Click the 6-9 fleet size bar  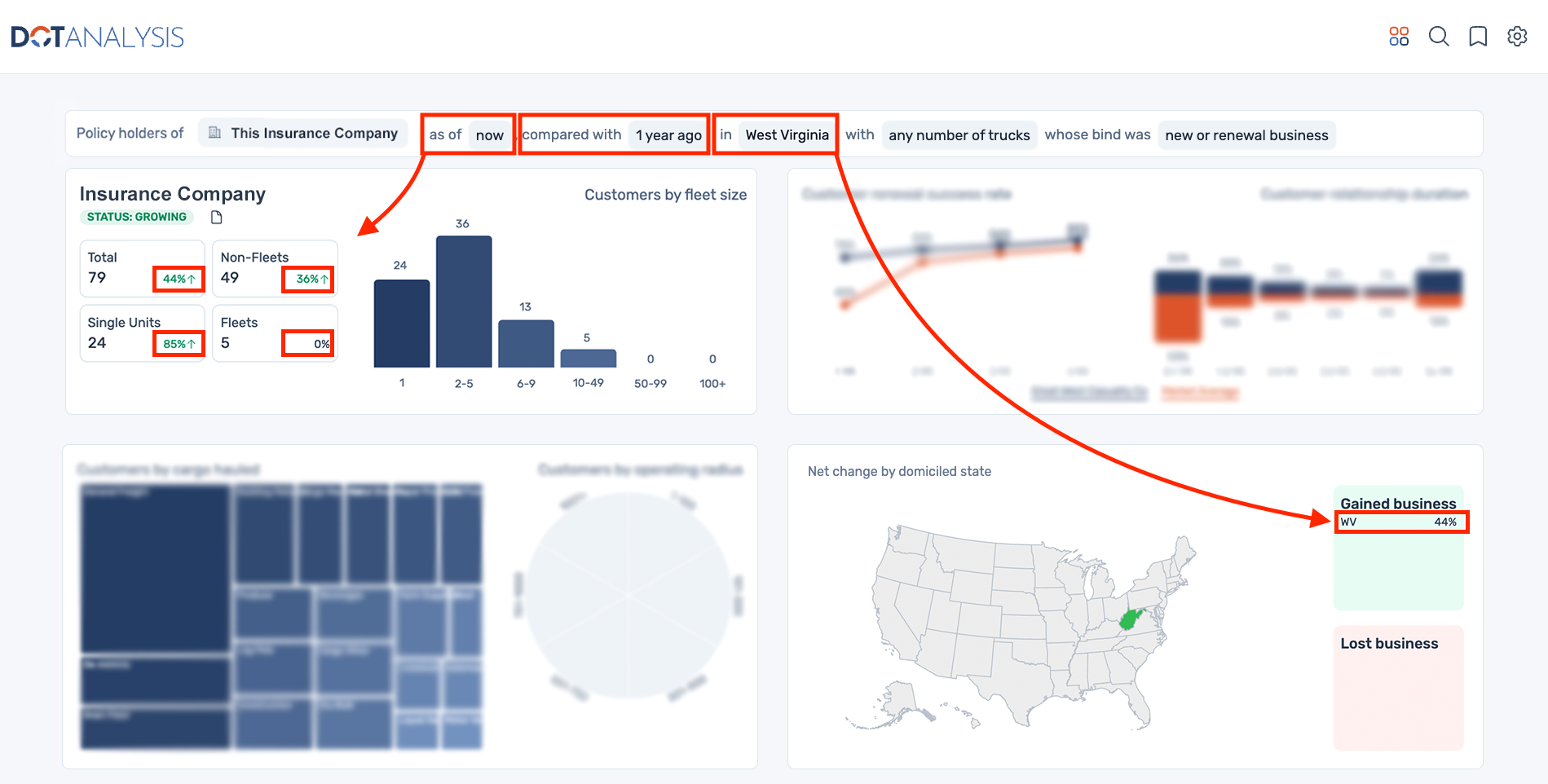pos(526,343)
